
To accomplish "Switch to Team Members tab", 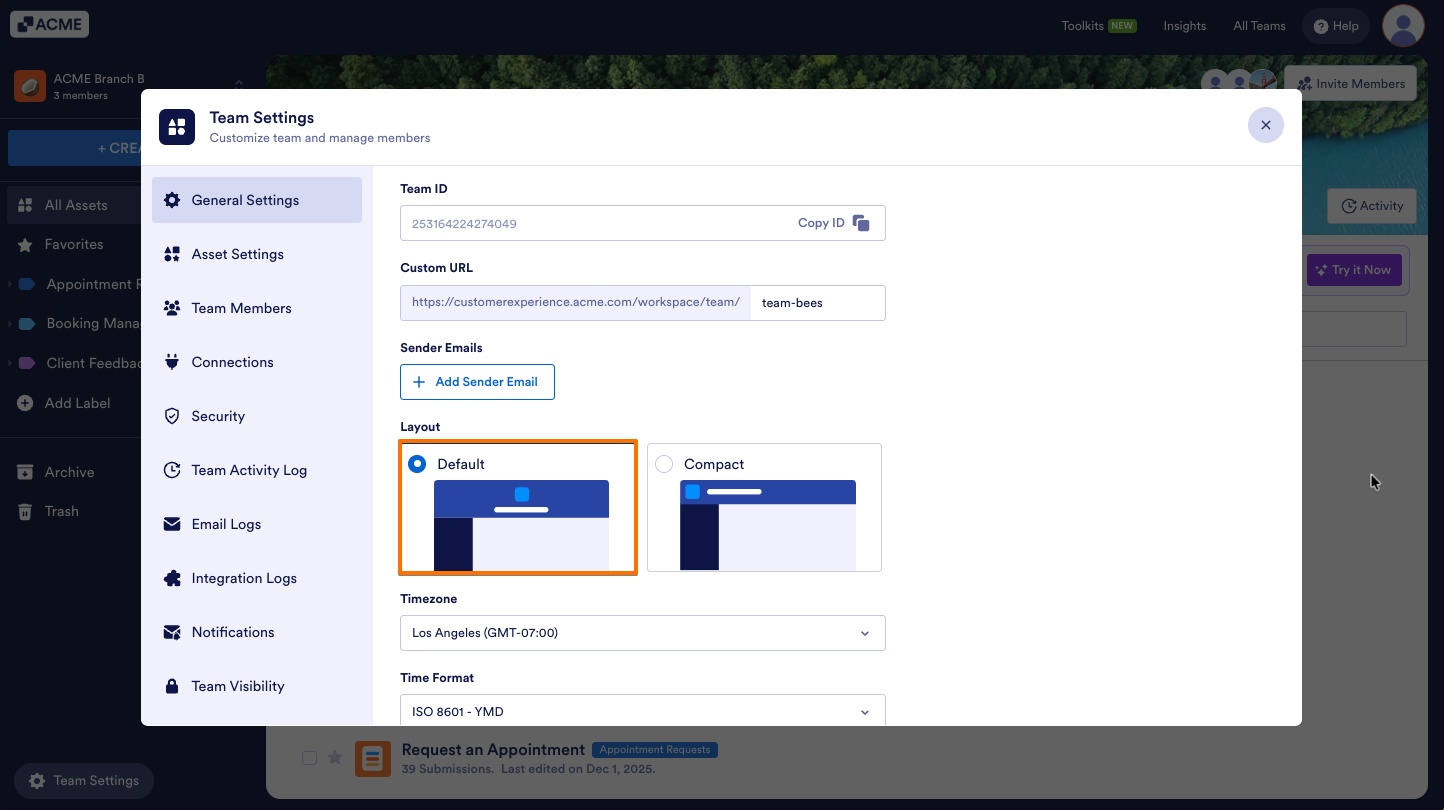I will pos(257,308).
